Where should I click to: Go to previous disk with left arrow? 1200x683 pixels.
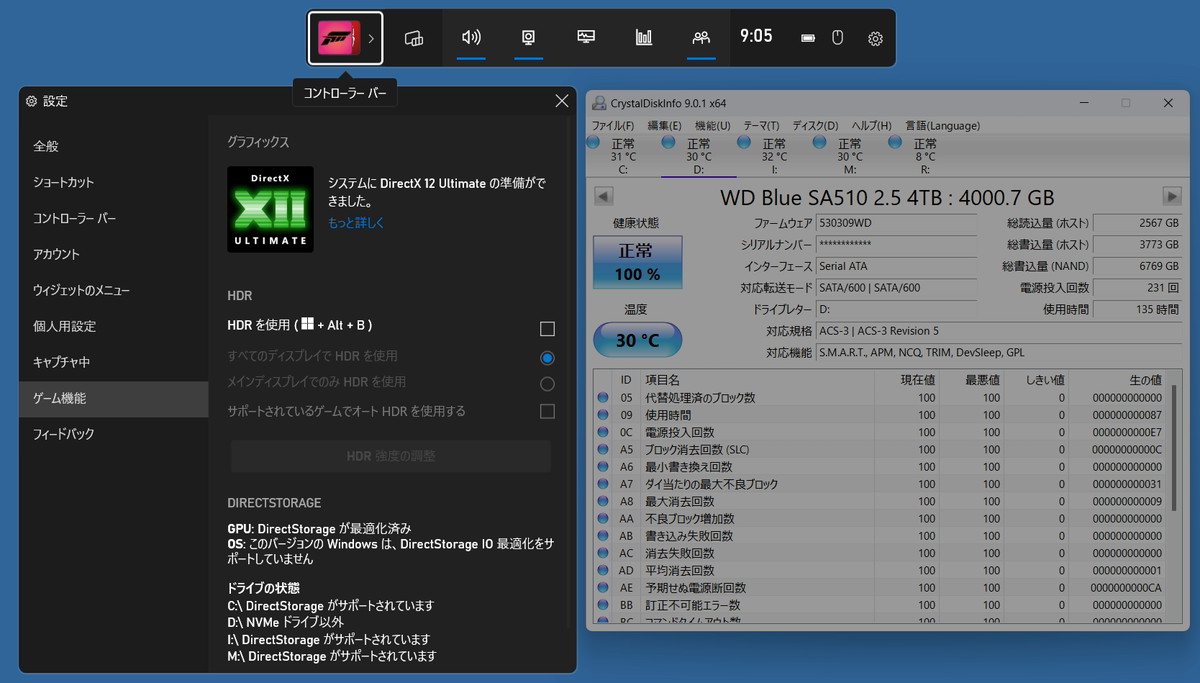coord(603,196)
